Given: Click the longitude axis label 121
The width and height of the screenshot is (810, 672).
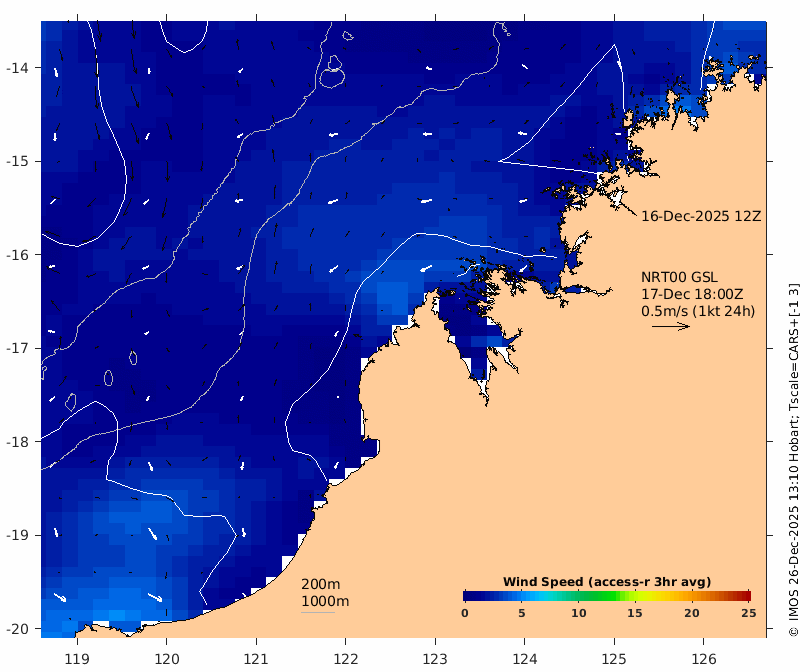Looking at the screenshot, I should pyautogui.click(x=256, y=660).
